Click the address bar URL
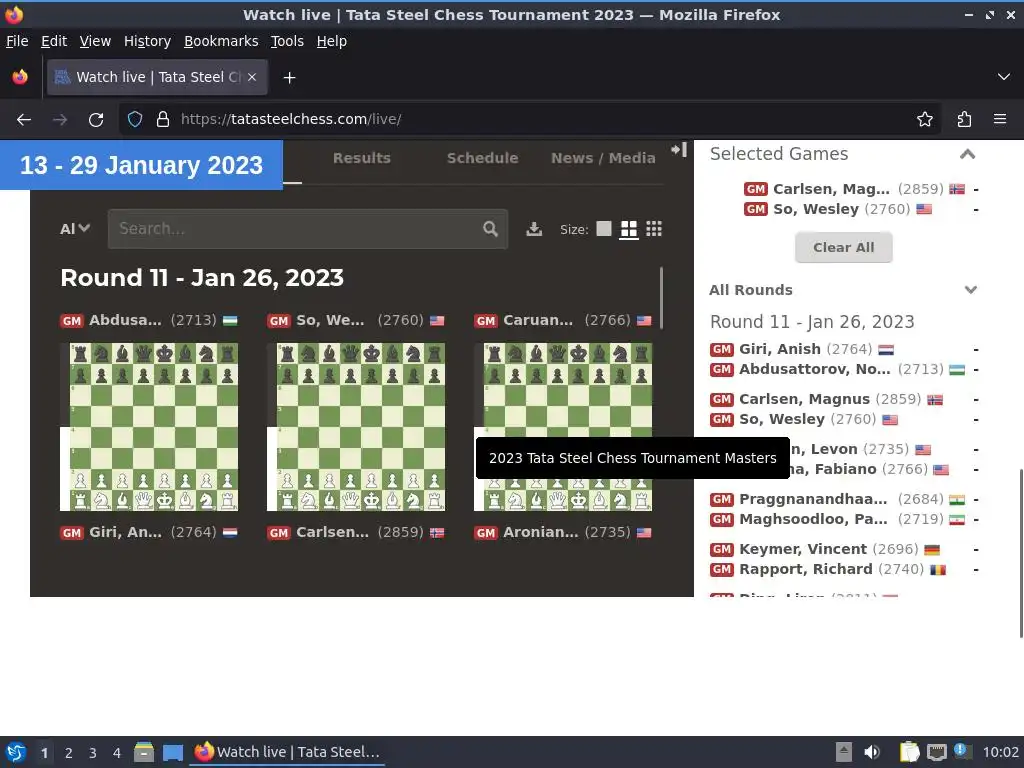This screenshot has height=768, width=1024. (291, 119)
